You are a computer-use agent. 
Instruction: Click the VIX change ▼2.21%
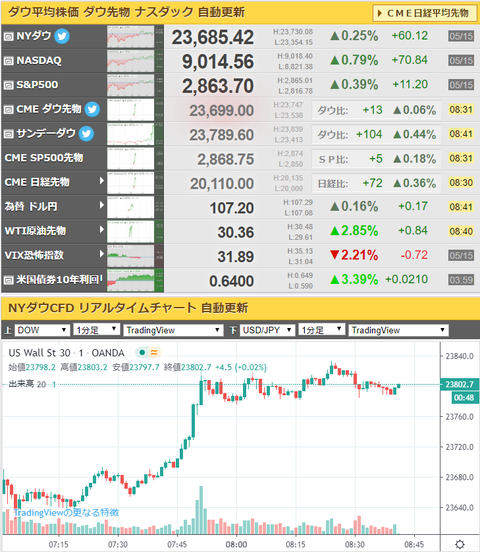tap(354, 255)
